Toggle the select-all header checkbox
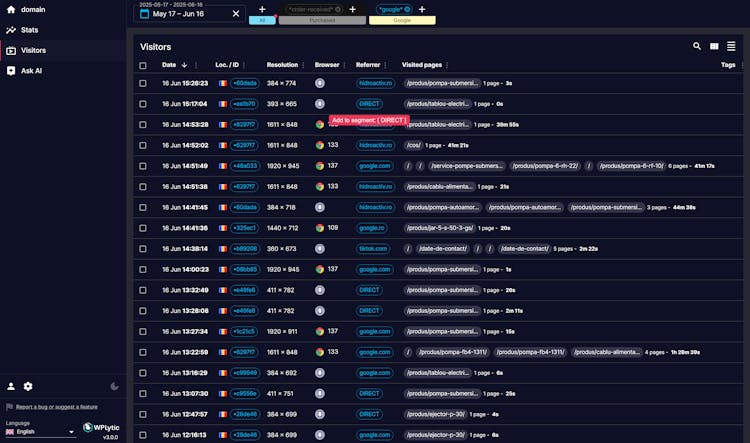Screen dimensions: 750x443 pos(143,66)
